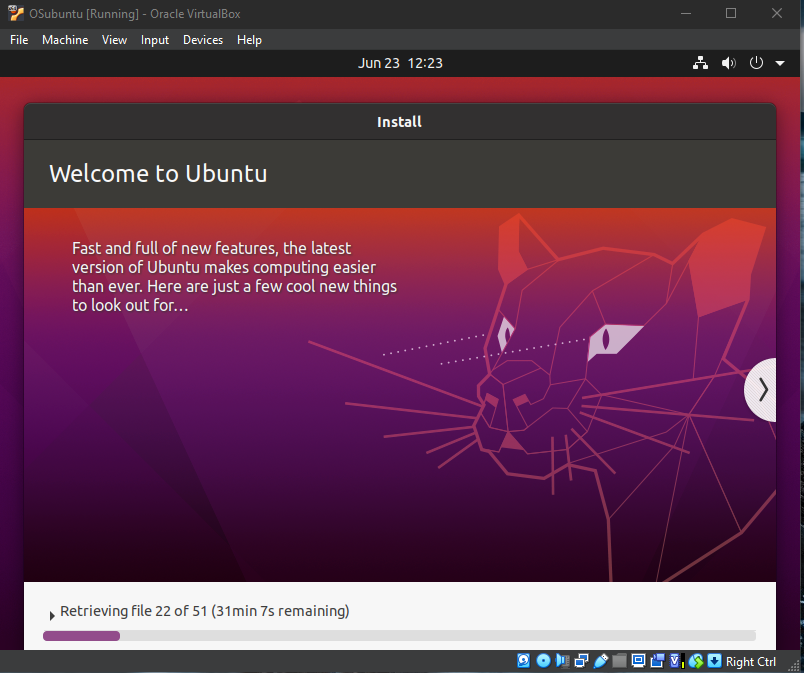Click the network adapters status icon
Image resolution: width=804 pixels, height=673 pixels.
tap(581, 661)
